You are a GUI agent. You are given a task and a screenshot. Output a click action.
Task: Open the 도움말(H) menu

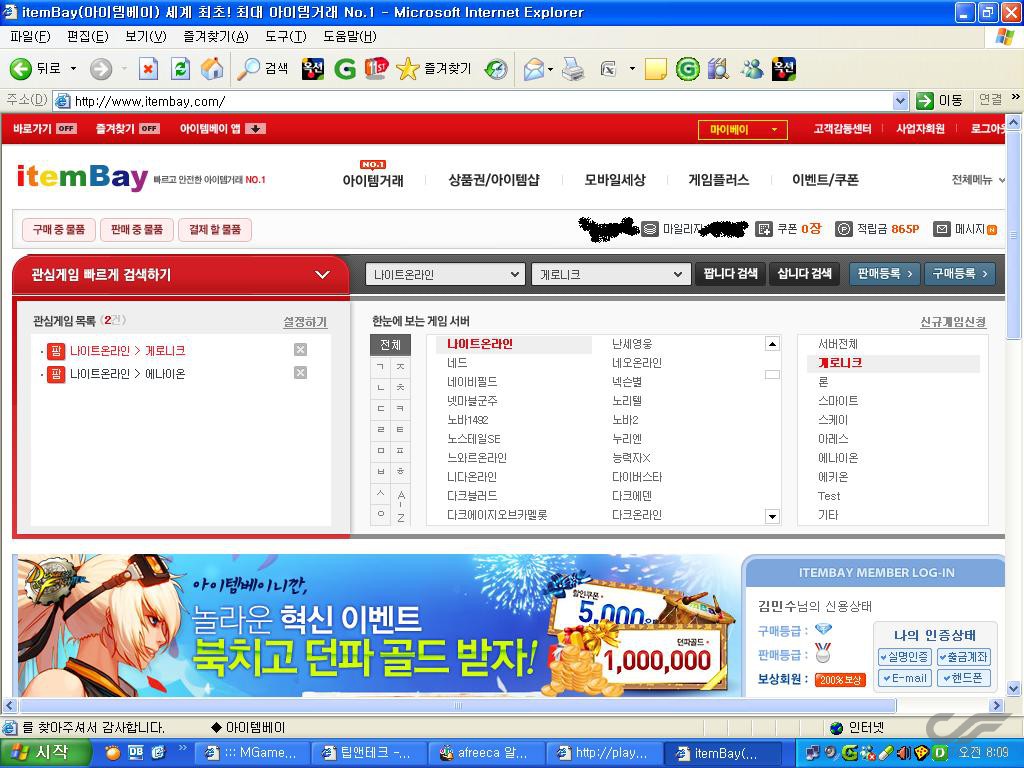tap(349, 37)
